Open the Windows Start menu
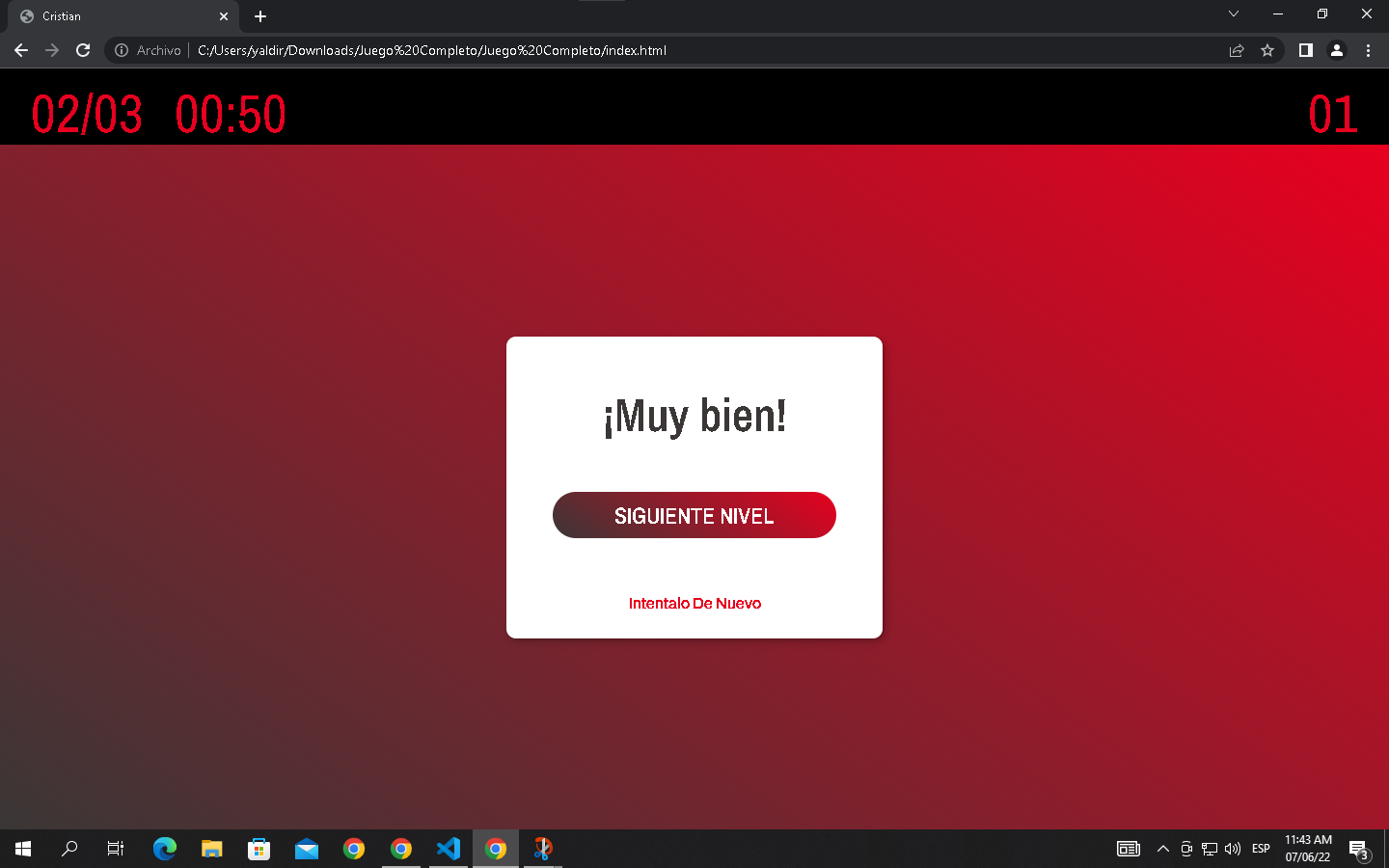The width and height of the screenshot is (1389, 868). pos(23,849)
